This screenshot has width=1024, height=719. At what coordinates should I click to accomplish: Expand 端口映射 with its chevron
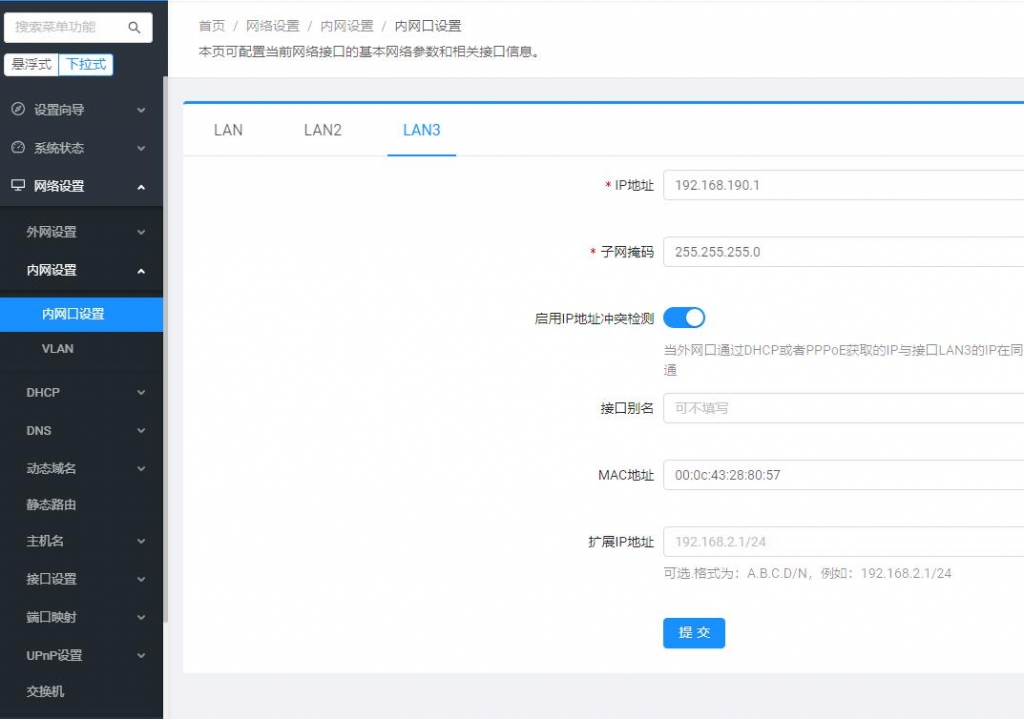[x=141, y=617]
